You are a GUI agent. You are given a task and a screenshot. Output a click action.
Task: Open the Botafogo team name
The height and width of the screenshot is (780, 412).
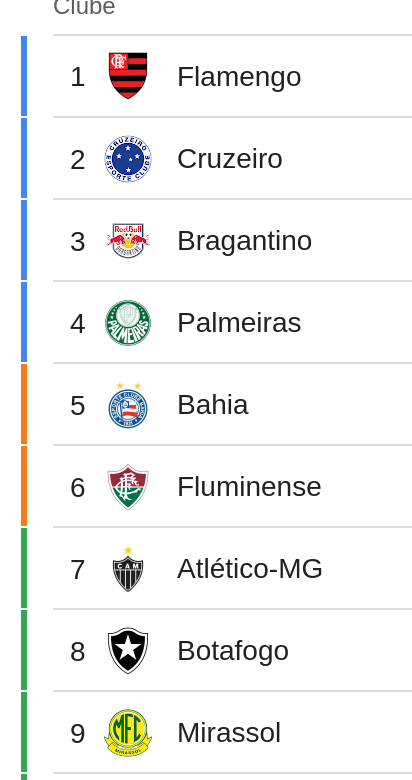tap(233, 651)
